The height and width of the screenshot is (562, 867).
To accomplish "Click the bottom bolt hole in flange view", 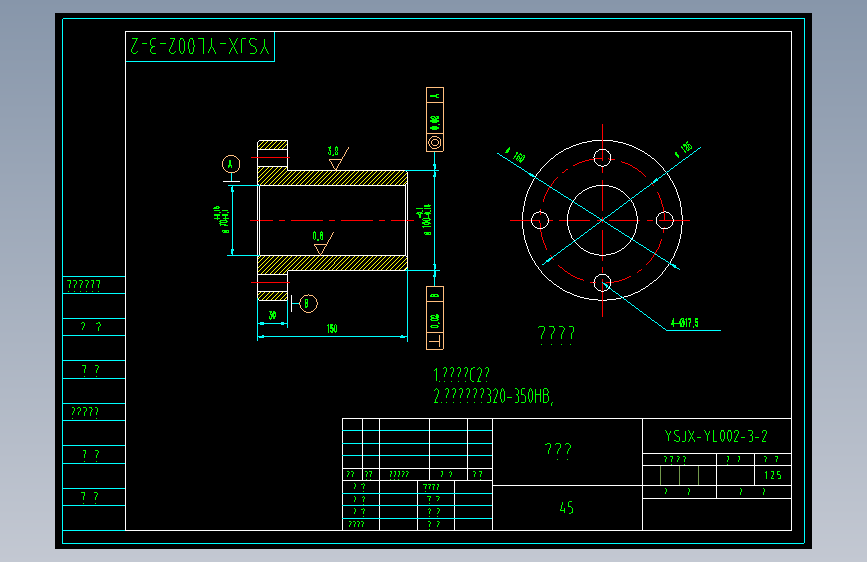I will tap(603, 283).
